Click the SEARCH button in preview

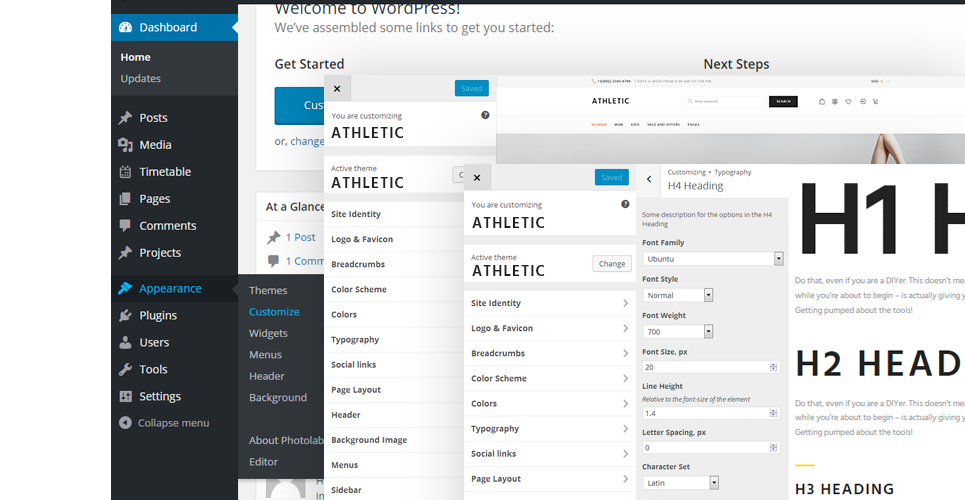tap(783, 102)
